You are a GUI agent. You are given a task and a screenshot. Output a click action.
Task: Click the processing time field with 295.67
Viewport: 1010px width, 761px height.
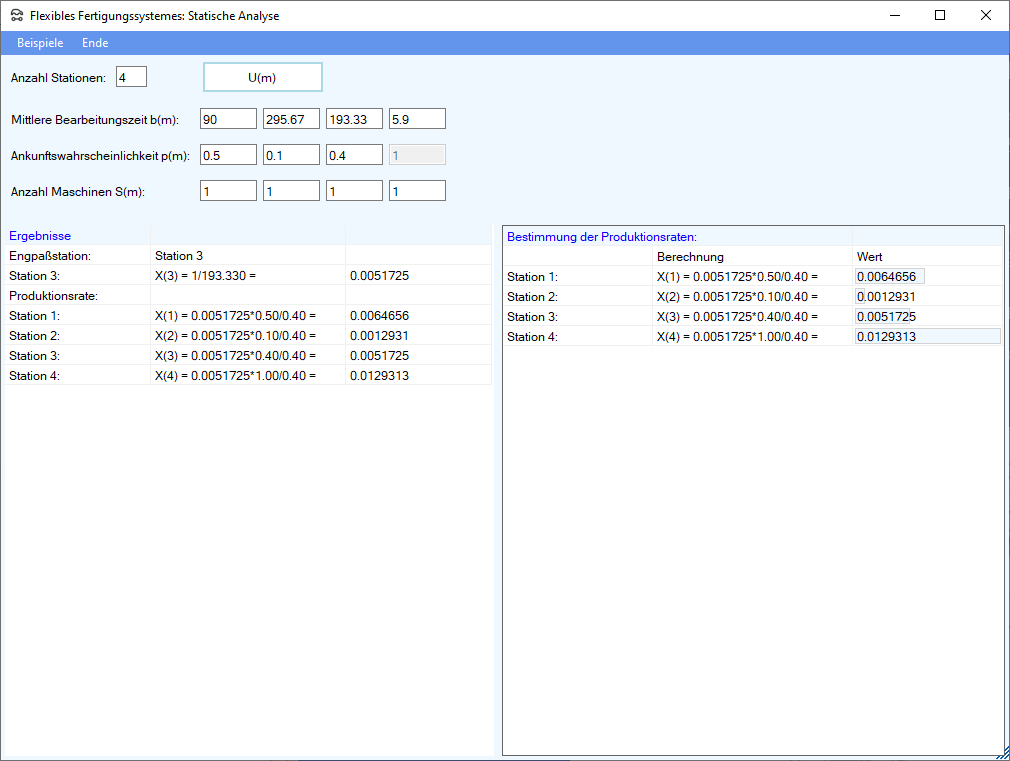[x=291, y=119]
